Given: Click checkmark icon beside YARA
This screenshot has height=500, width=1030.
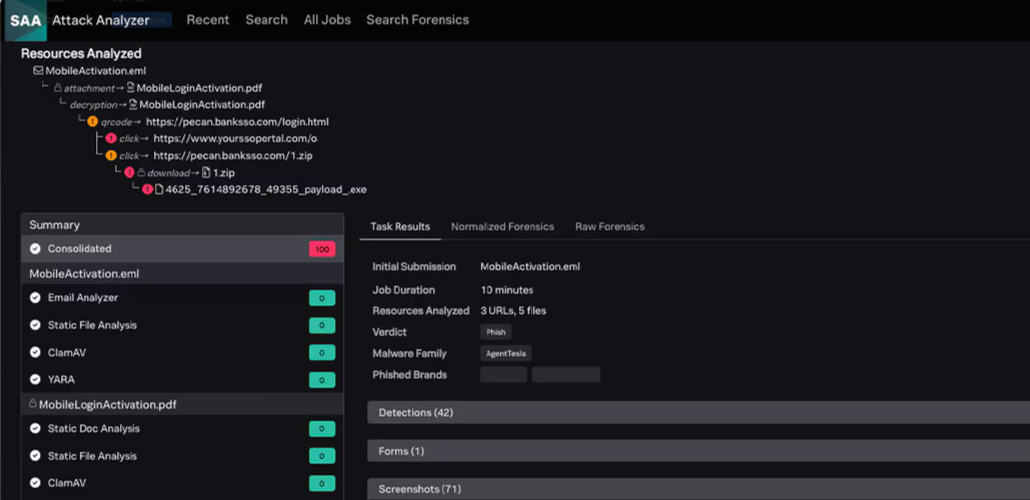Looking at the screenshot, I should click(35, 379).
